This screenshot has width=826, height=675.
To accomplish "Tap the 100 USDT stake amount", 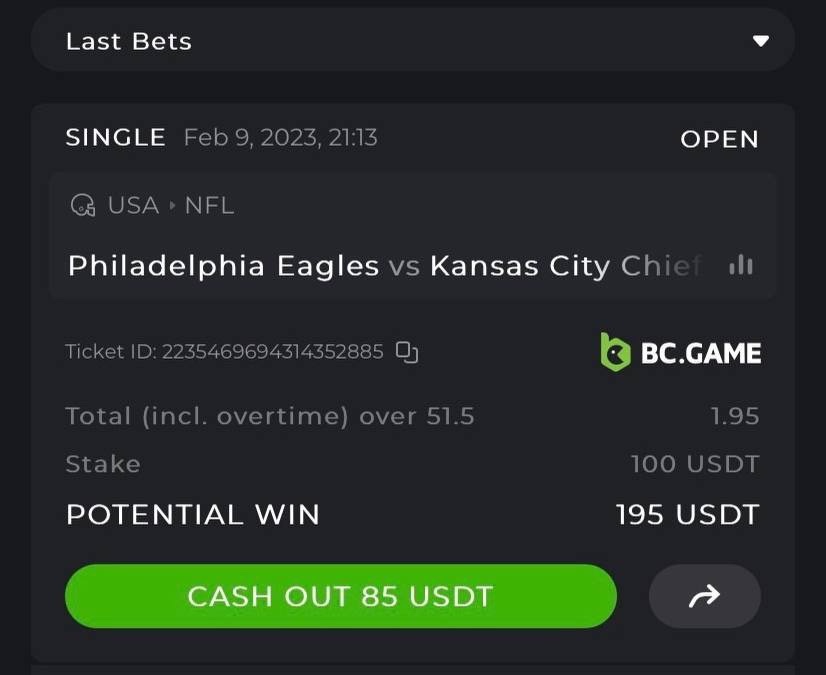I will coord(695,464).
